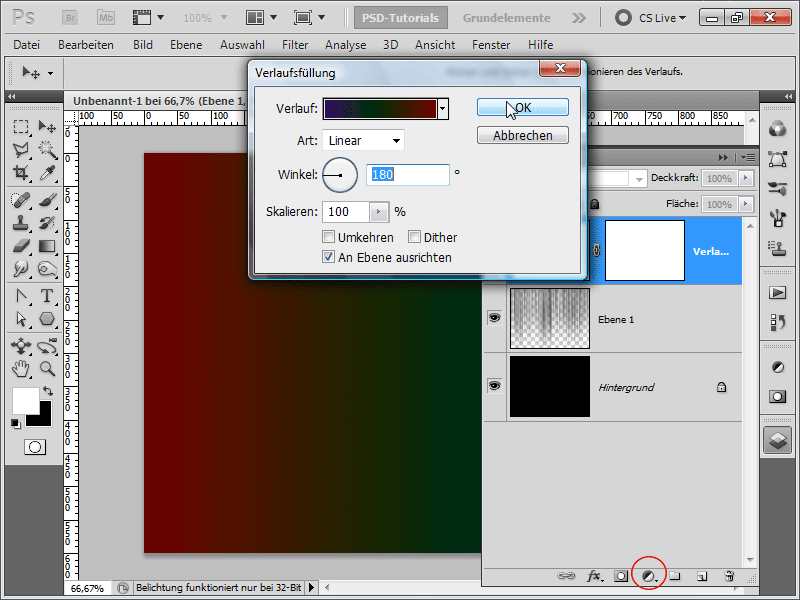Image resolution: width=800 pixels, height=600 pixels.
Task: Select the Rectangular Marquee tool
Action: click(x=20, y=127)
